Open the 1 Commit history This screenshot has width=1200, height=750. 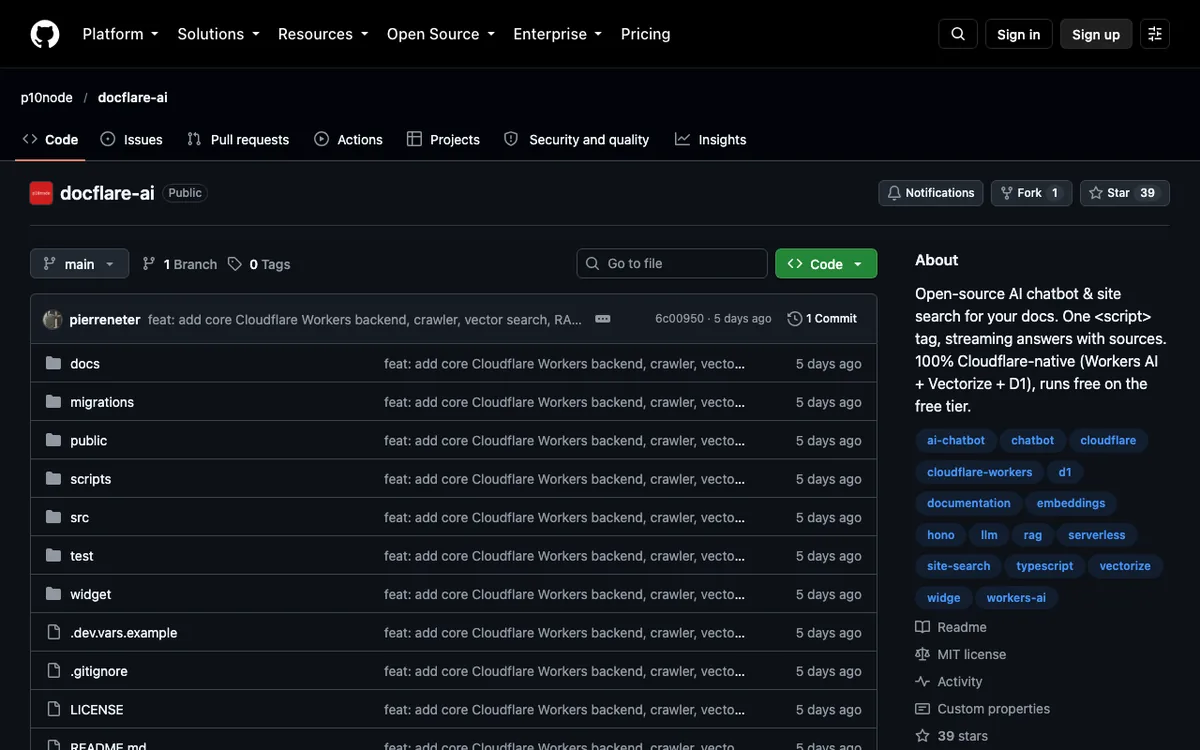pos(822,319)
